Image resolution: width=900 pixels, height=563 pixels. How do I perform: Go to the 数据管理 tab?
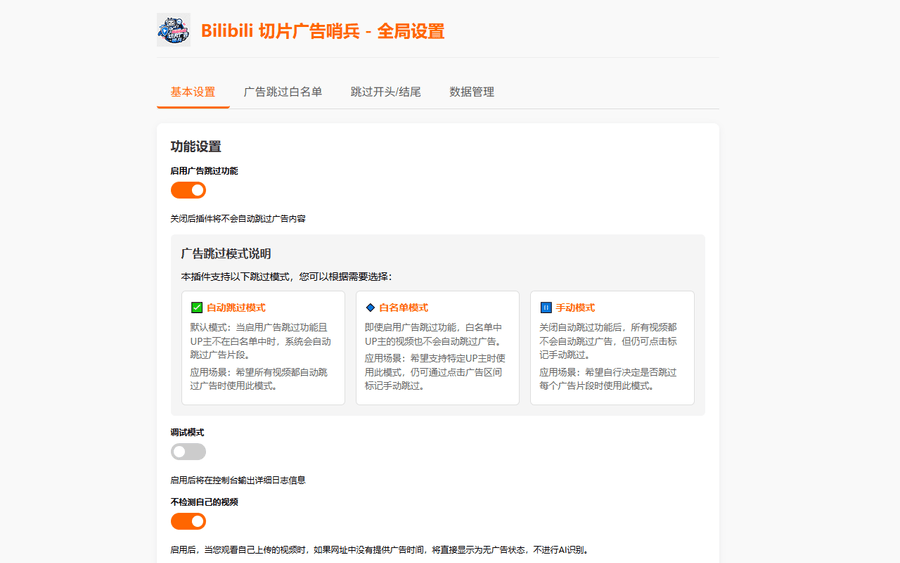(x=471, y=92)
